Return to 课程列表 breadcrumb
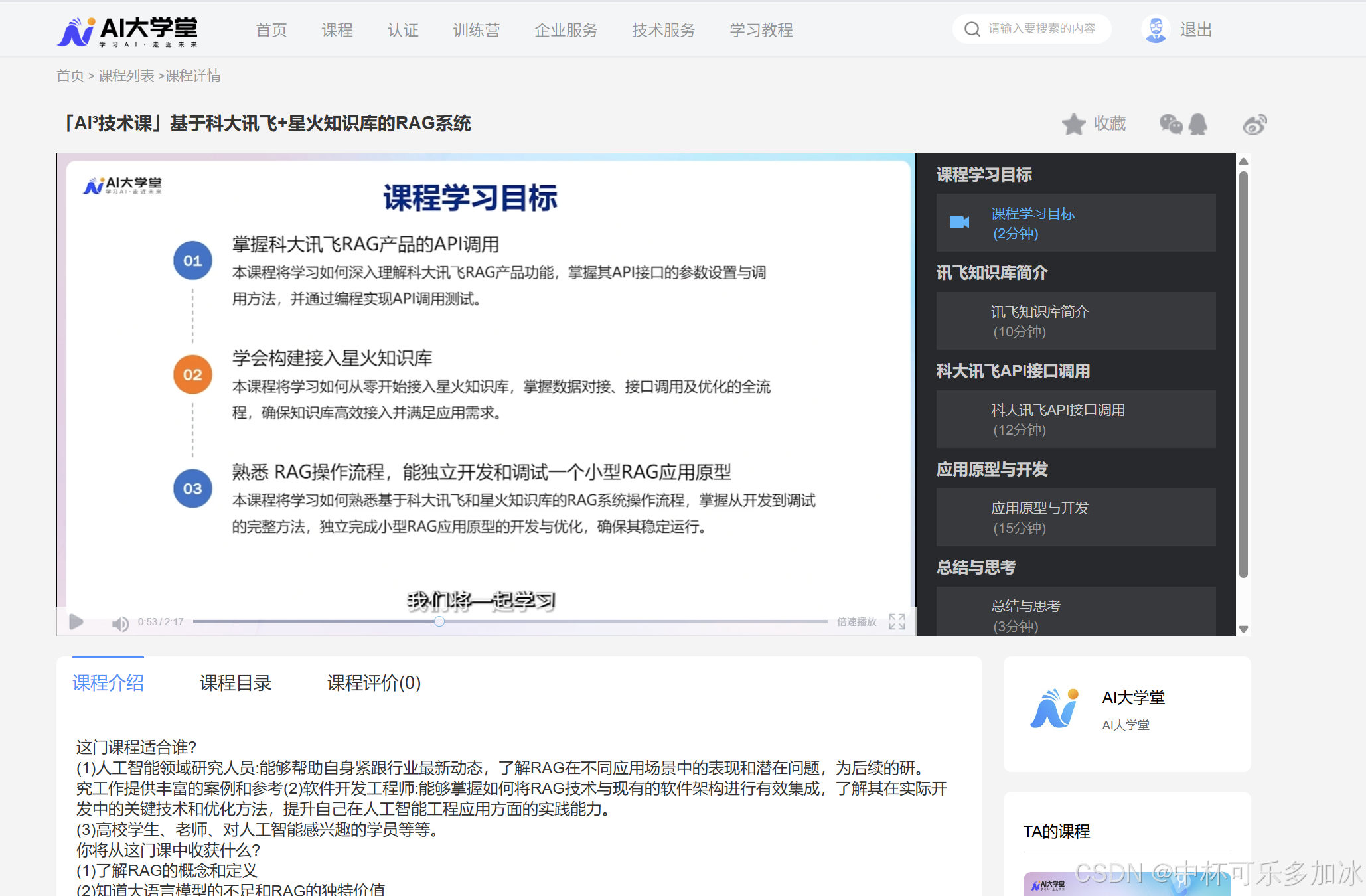1366x896 pixels. click(x=125, y=76)
